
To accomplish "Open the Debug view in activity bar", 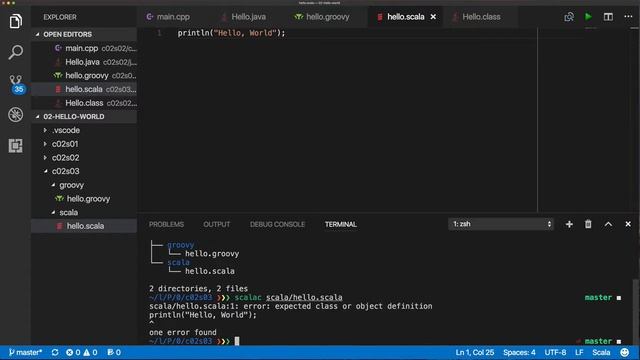I will pos(16,115).
